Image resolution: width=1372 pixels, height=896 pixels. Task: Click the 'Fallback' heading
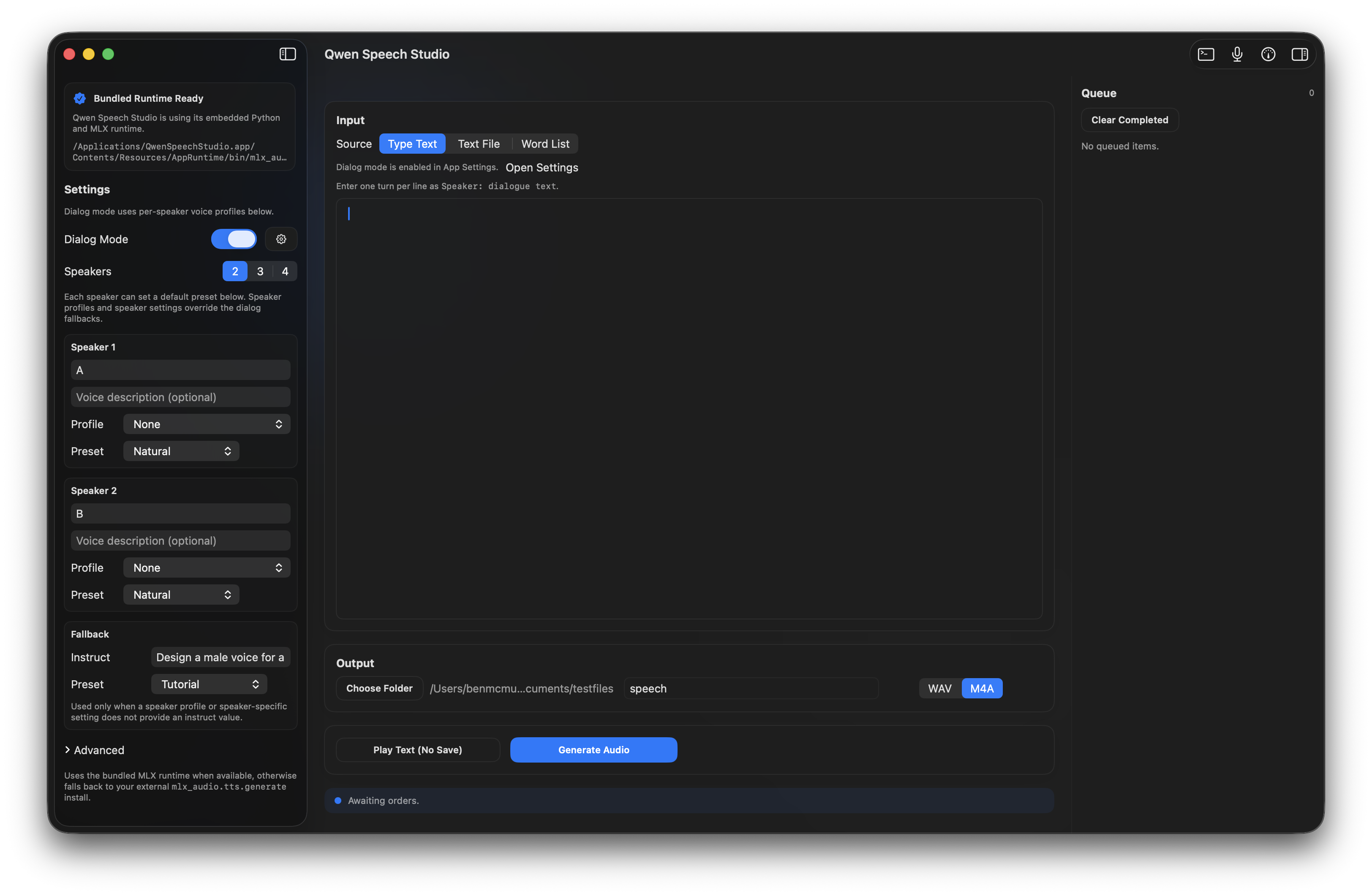90,634
